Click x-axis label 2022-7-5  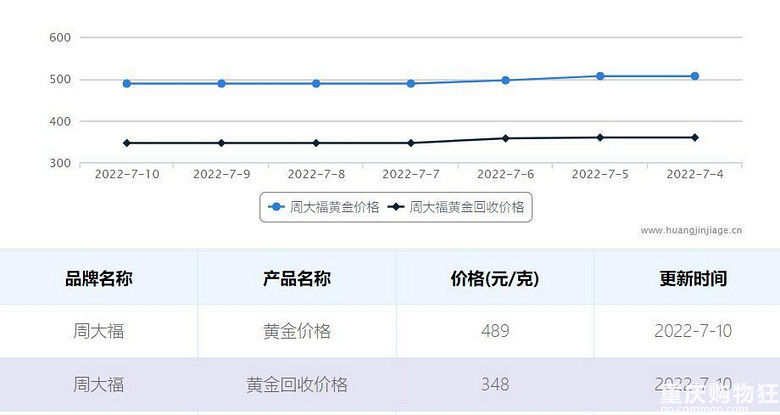(600, 174)
